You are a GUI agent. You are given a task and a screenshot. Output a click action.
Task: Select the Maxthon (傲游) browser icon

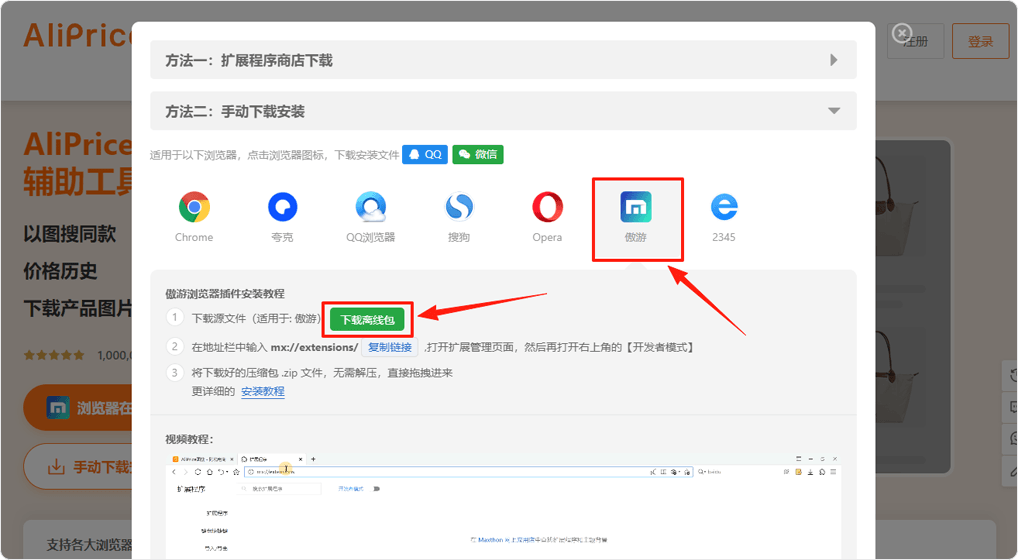pos(636,208)
